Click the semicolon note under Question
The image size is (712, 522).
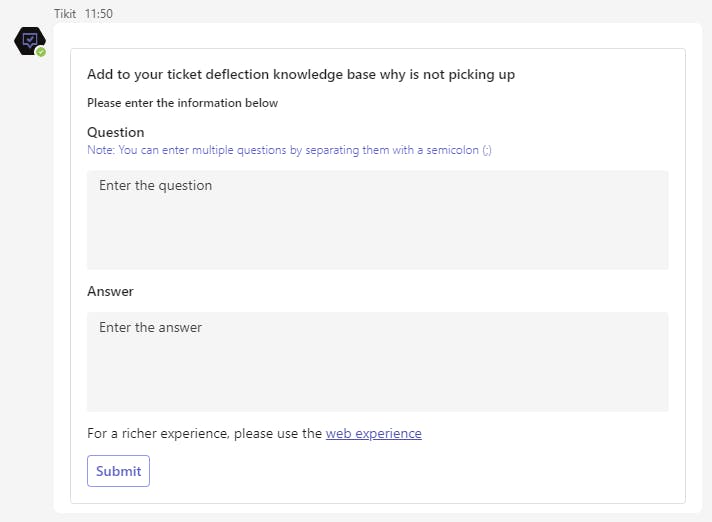tap(289, 150)
